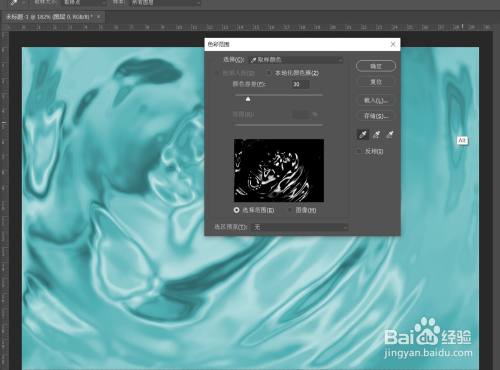This screenshot has width=500, height=370.
Task: Open the 样本 dropdown in options bar
Action: point(165,3)
